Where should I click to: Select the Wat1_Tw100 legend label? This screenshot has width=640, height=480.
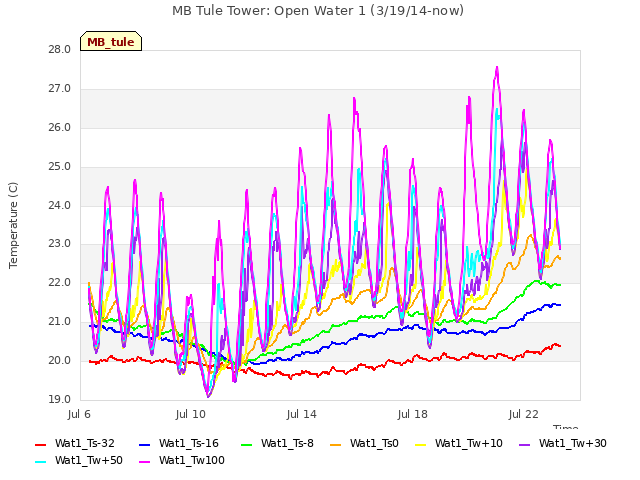pyautogui.click(x=192, y=461)
